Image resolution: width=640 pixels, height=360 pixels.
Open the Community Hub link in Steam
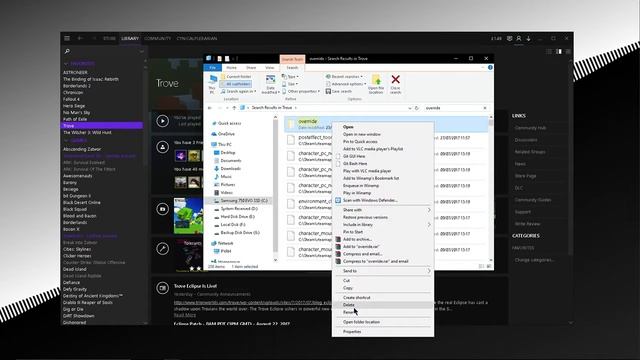(530, 128)
